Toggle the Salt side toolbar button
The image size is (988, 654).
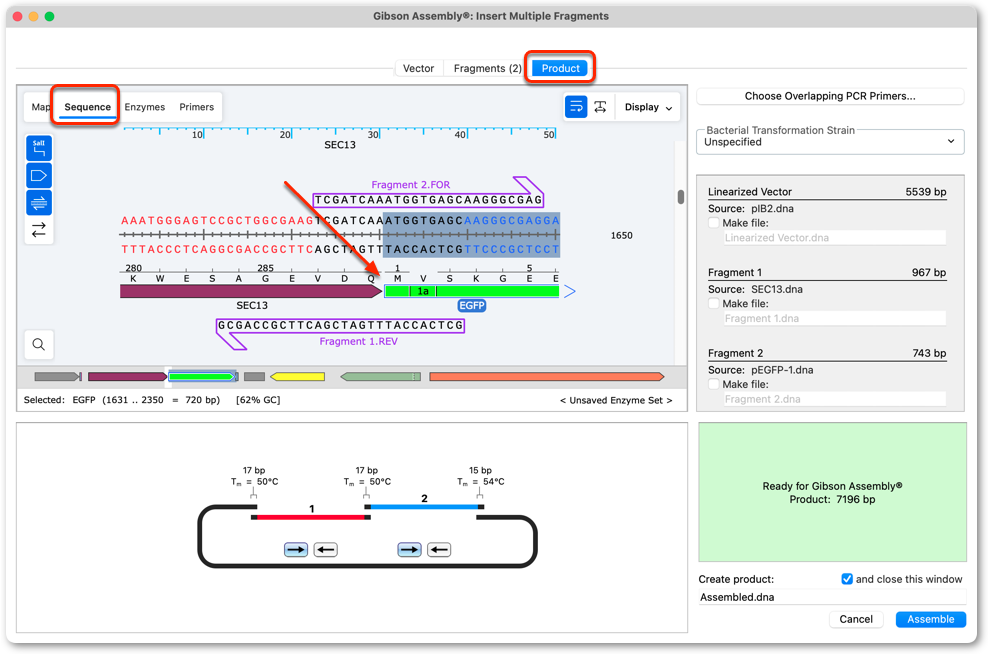(x=38, y=148)
